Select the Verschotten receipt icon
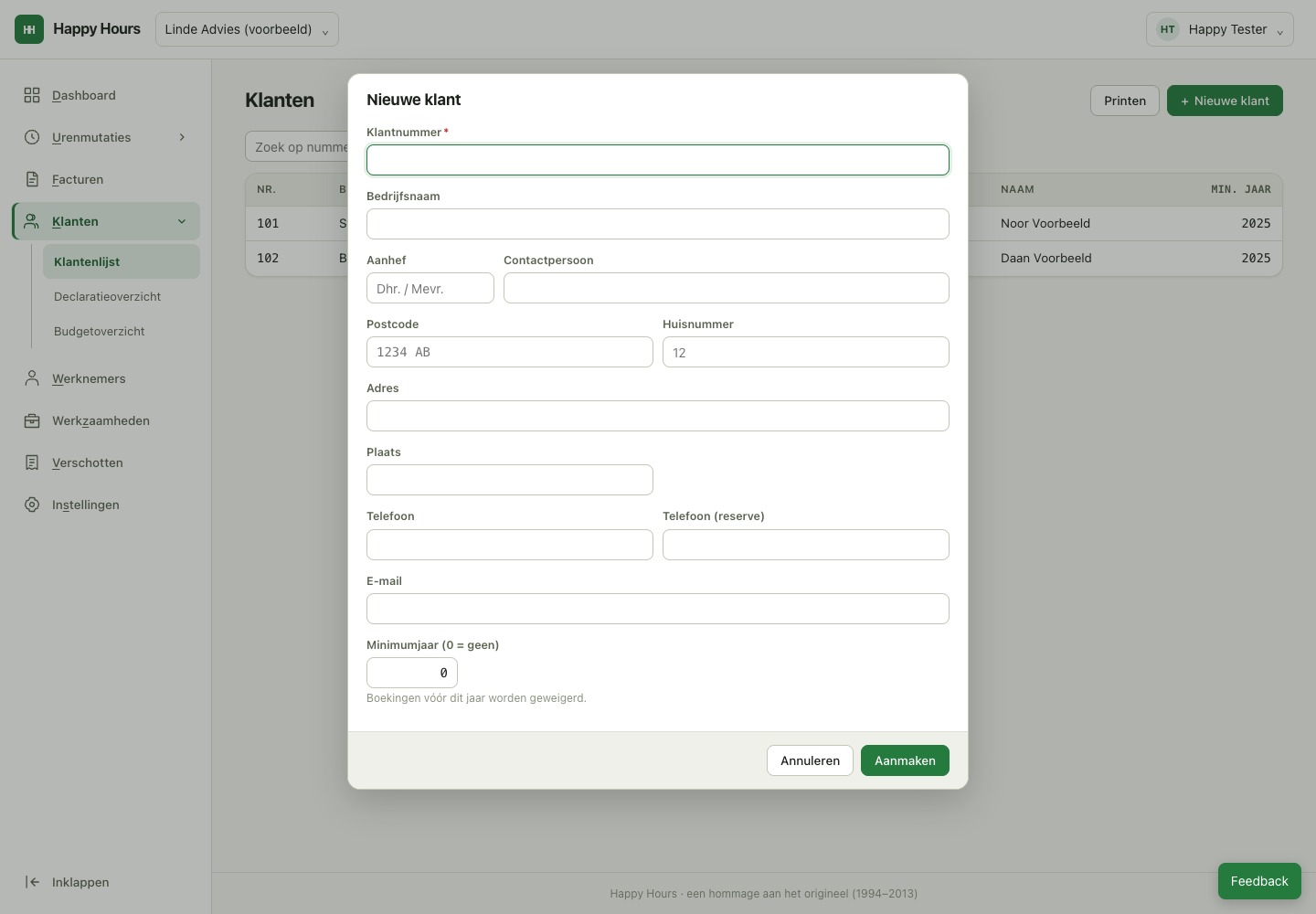1316x914 pixels. [x=32, y=462]
